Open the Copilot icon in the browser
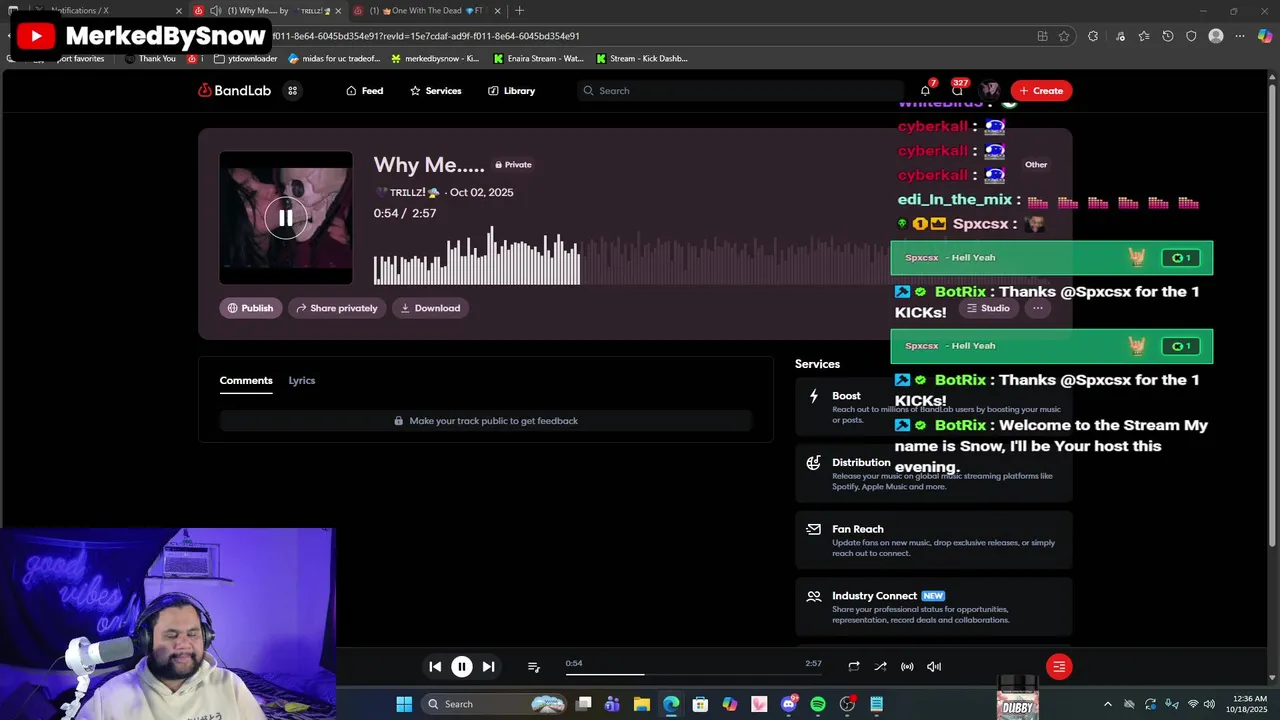 coord(1265,36)
